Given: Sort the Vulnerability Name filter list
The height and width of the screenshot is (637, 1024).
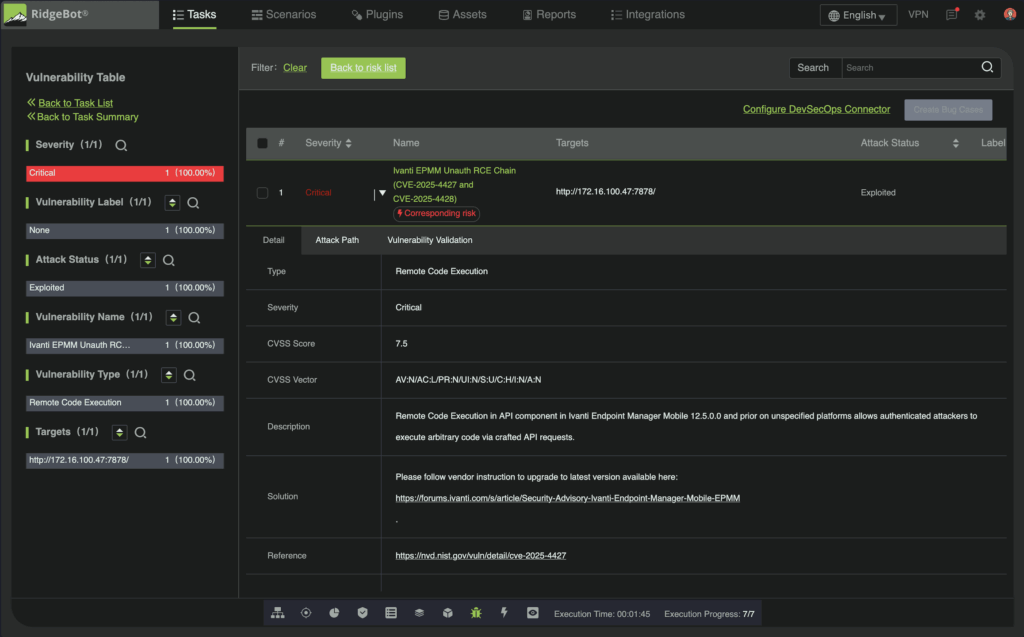Looking at the screenshot, I should [x=173, y=318].
